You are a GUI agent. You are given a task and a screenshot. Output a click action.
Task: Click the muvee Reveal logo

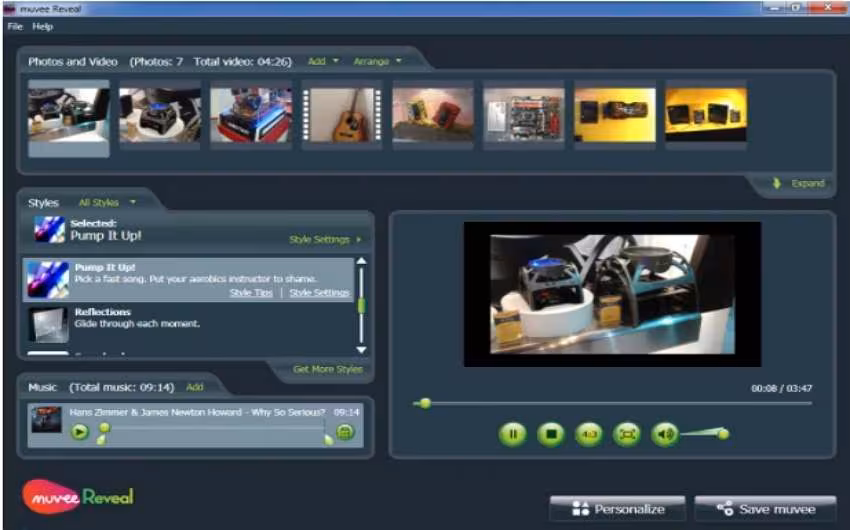(78, 496)
